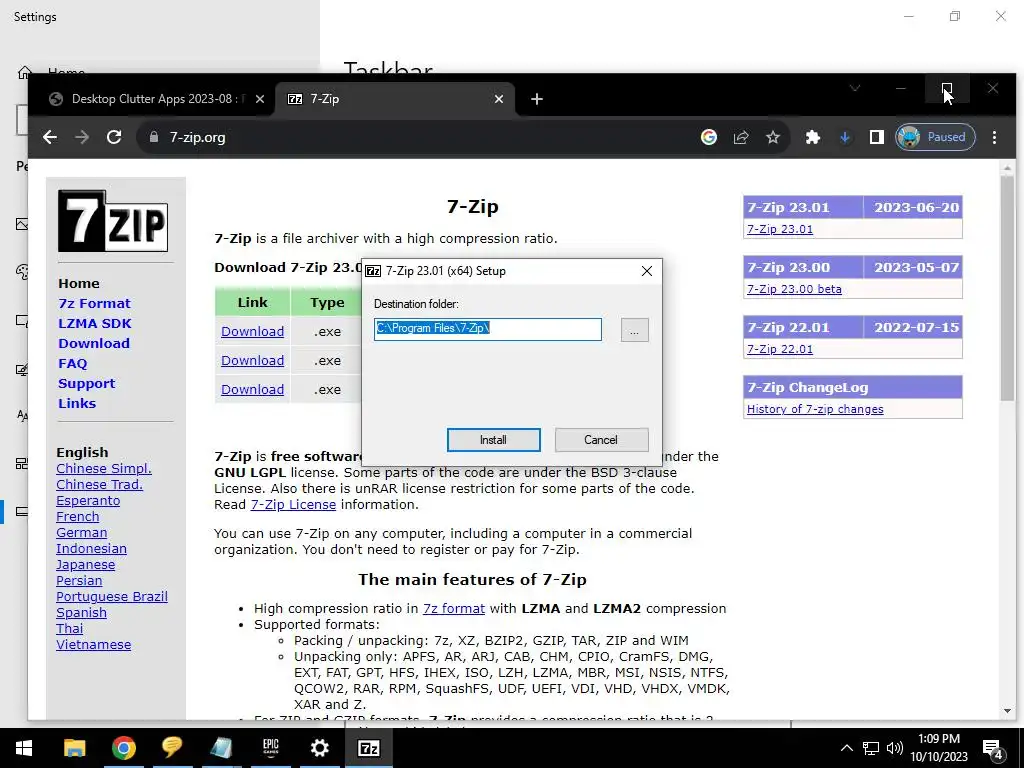Close the Desktop Clutter Apps tab
The height and width of the screenshot is (768, 1024).
coord(260,99)
